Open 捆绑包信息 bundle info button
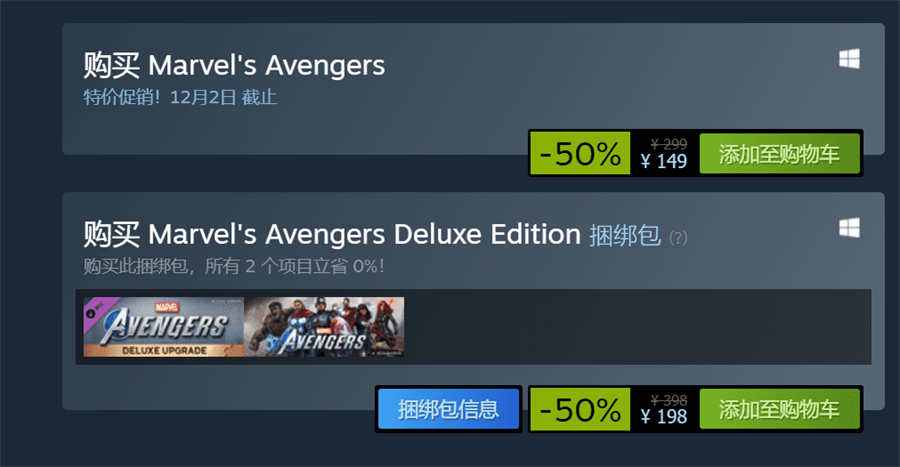The width and height of the screenshot is (900, 467). tap(448, 409)
